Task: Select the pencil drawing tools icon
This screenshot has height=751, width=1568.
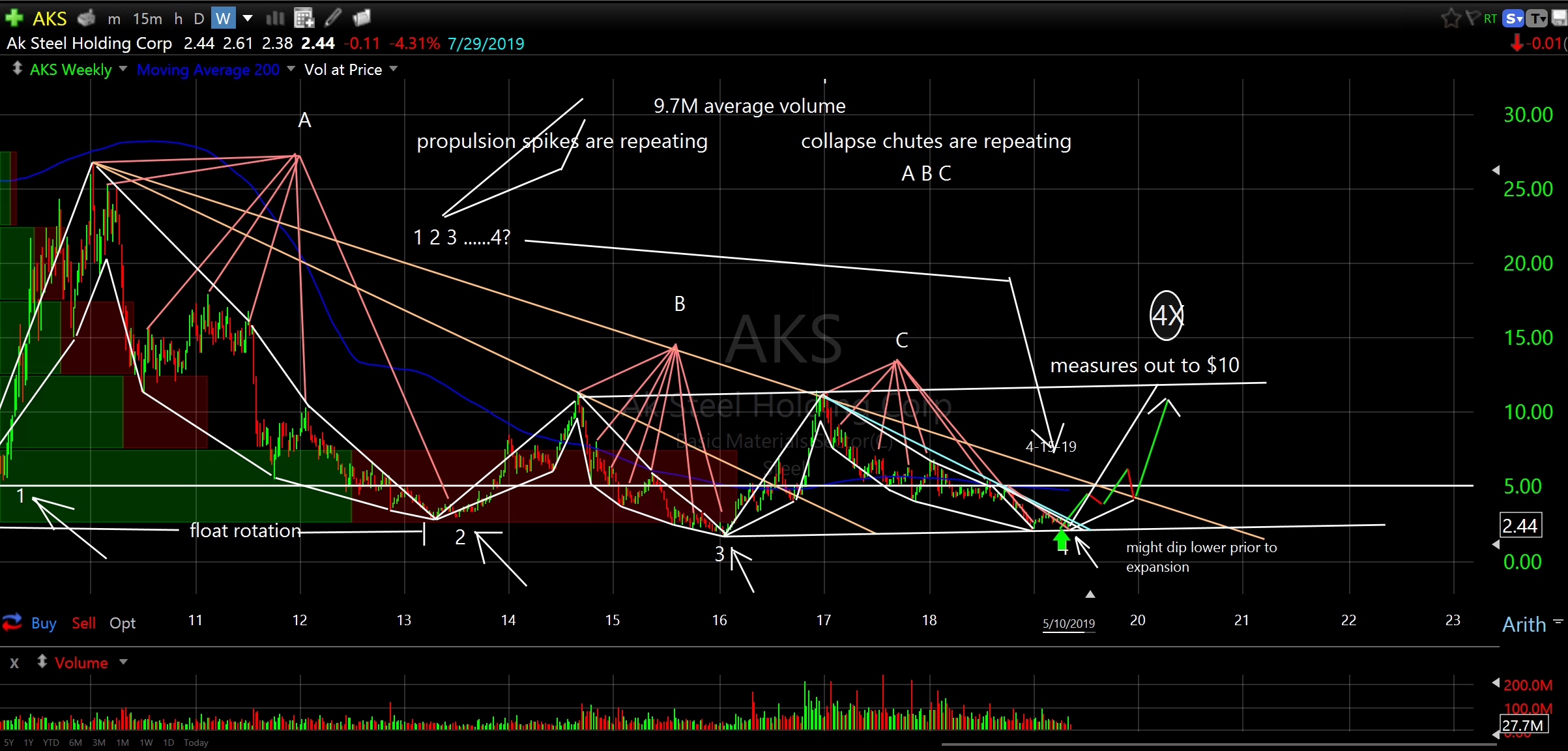Action: pyautogui.click(x=333, y=18)
